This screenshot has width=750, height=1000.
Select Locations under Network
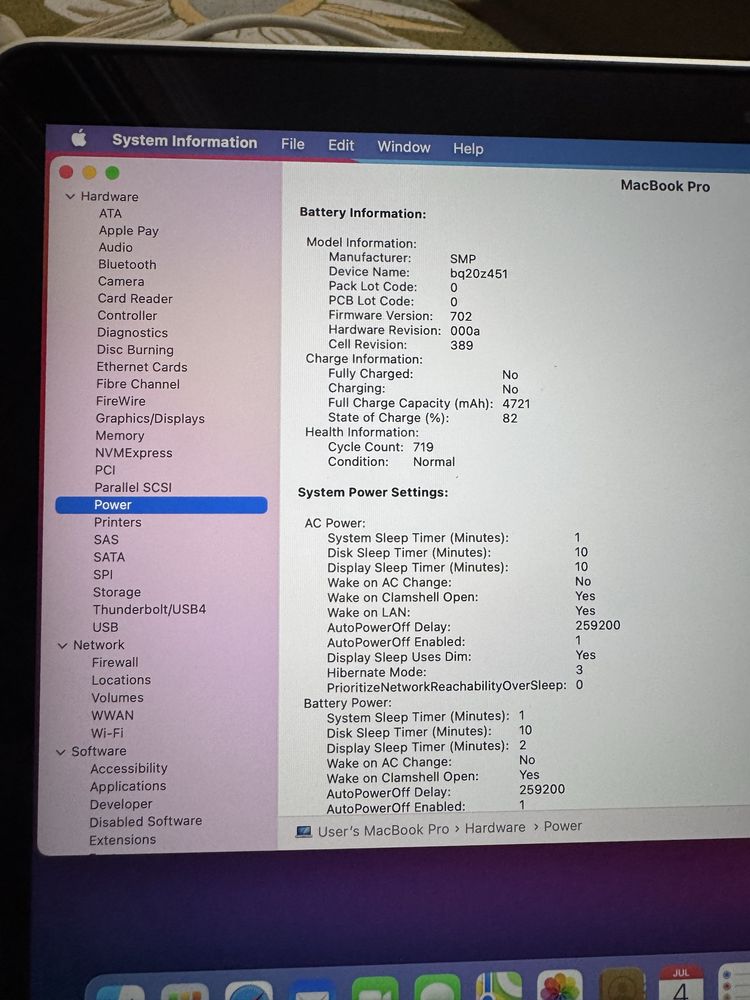click(121, 680)
